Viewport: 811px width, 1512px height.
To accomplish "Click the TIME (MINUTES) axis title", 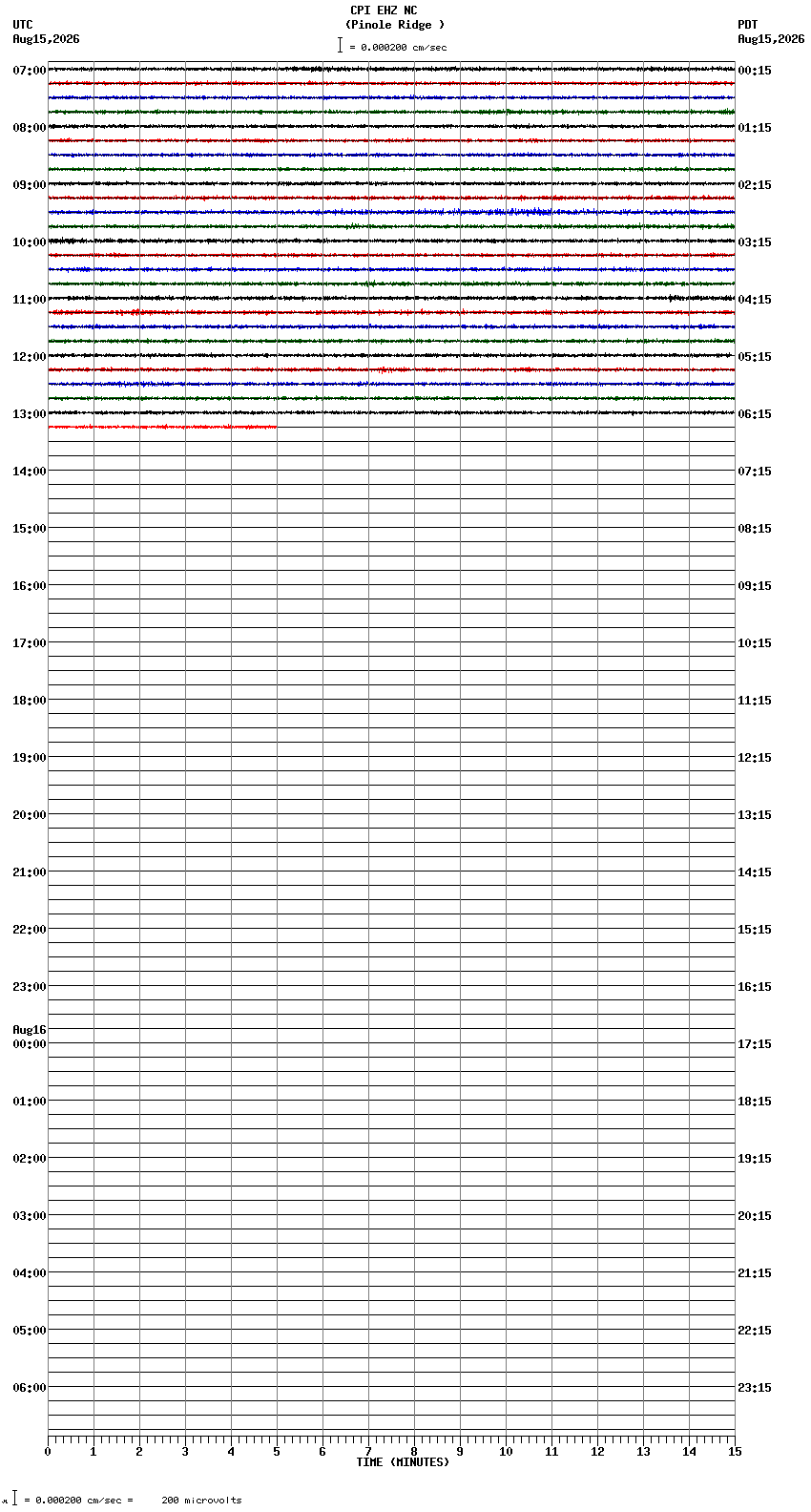I will coord(403,1462).
